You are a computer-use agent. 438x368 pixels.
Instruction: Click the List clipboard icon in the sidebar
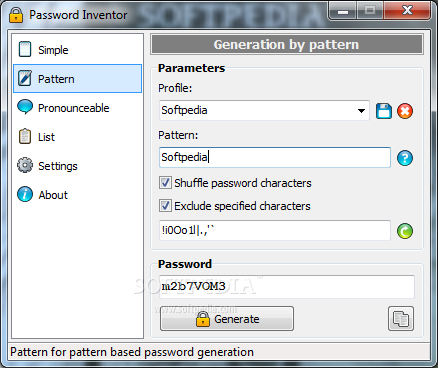(25, 136)
